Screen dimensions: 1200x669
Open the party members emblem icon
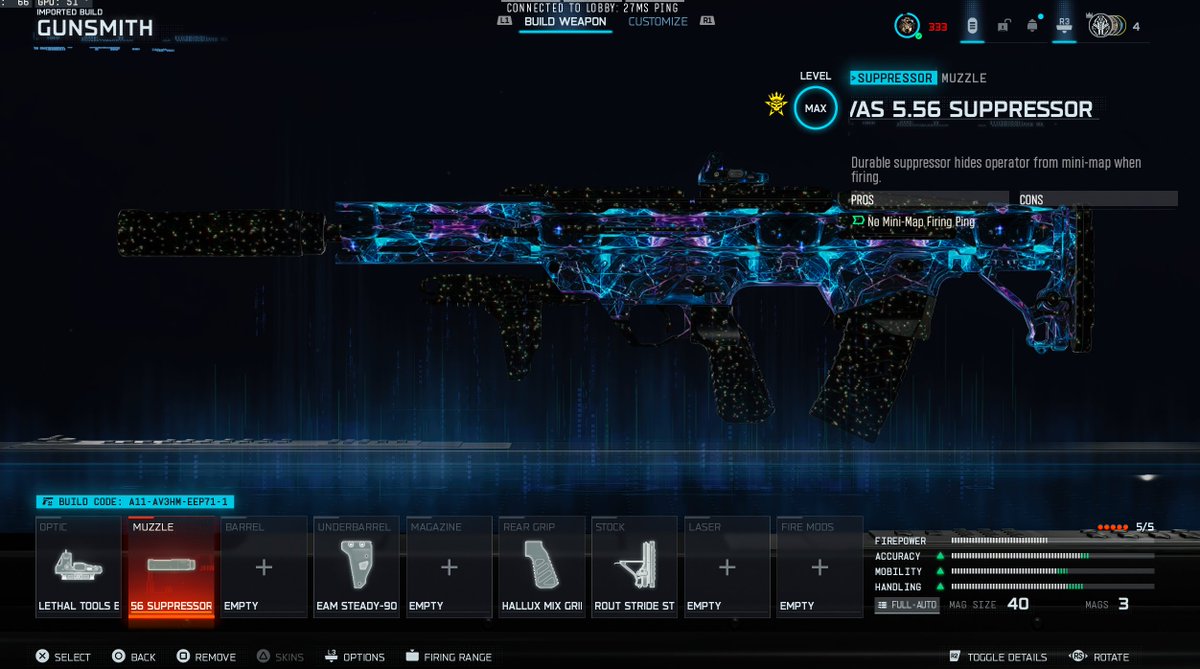pyautogui.click(x=1105, y=26)
